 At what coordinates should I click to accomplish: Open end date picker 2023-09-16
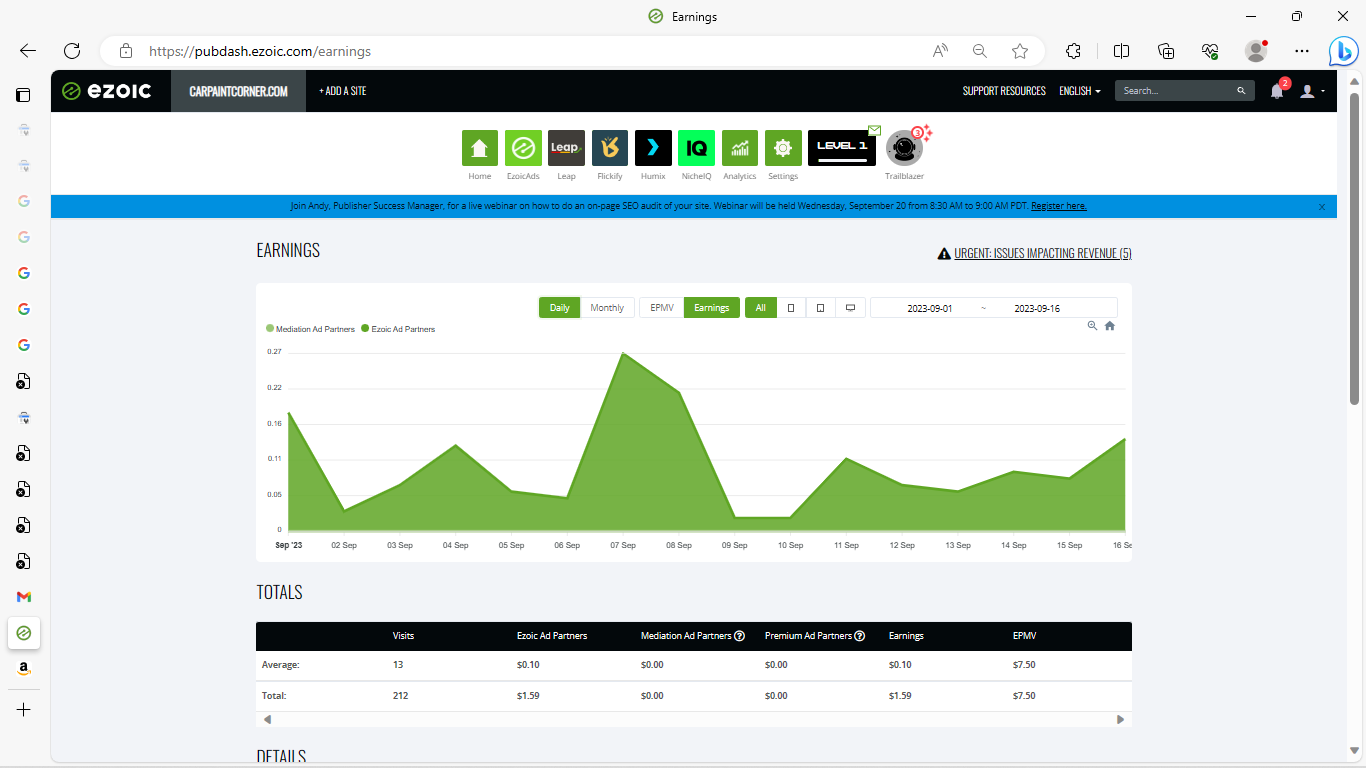(1037, 308)
